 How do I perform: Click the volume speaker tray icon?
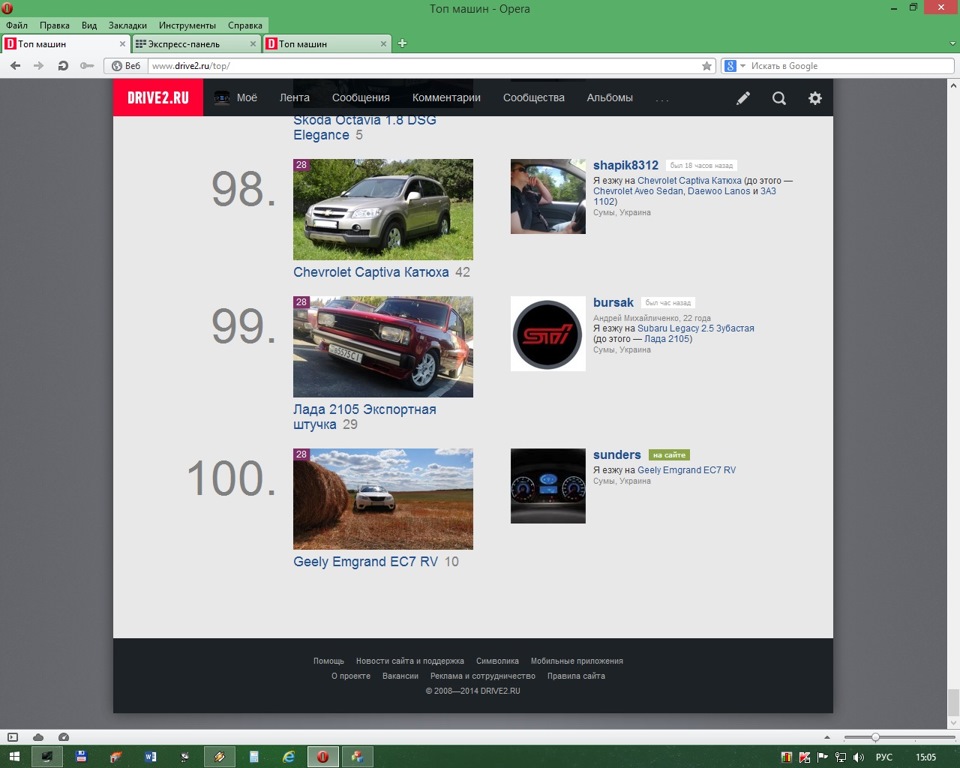(858, 757)
